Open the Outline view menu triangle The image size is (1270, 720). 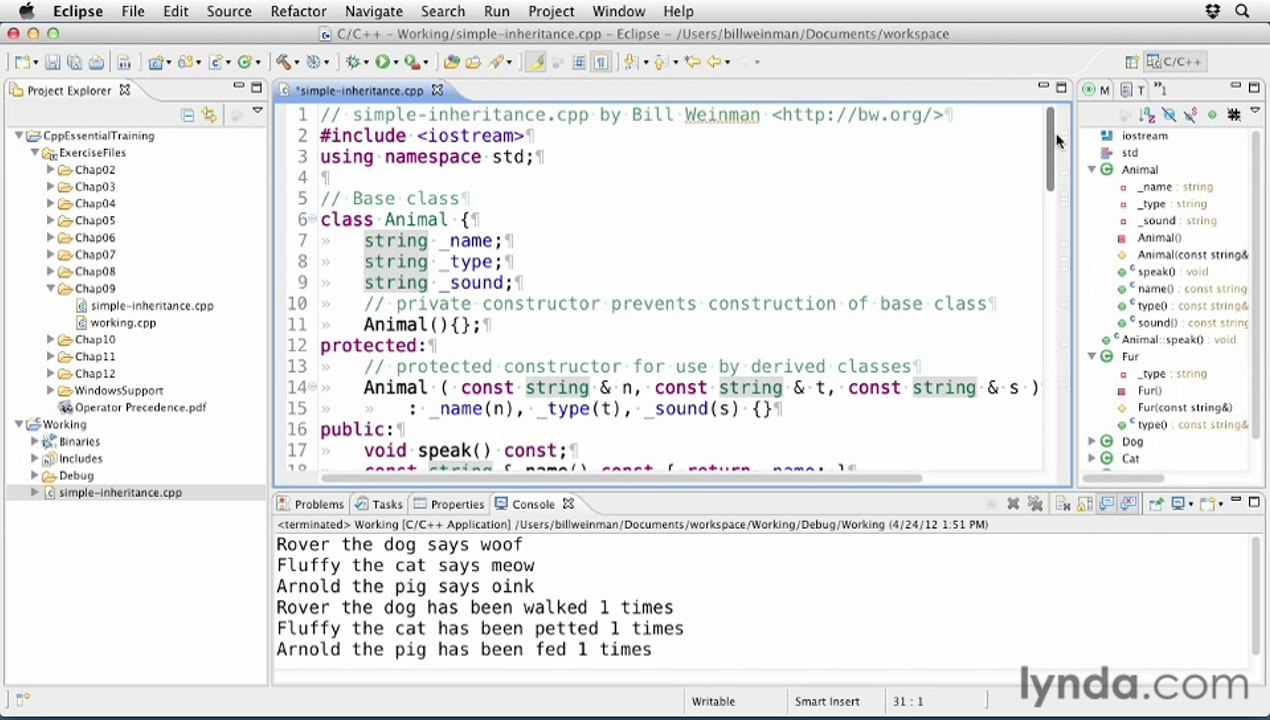pyautogui.click(x=1255, y=110)
